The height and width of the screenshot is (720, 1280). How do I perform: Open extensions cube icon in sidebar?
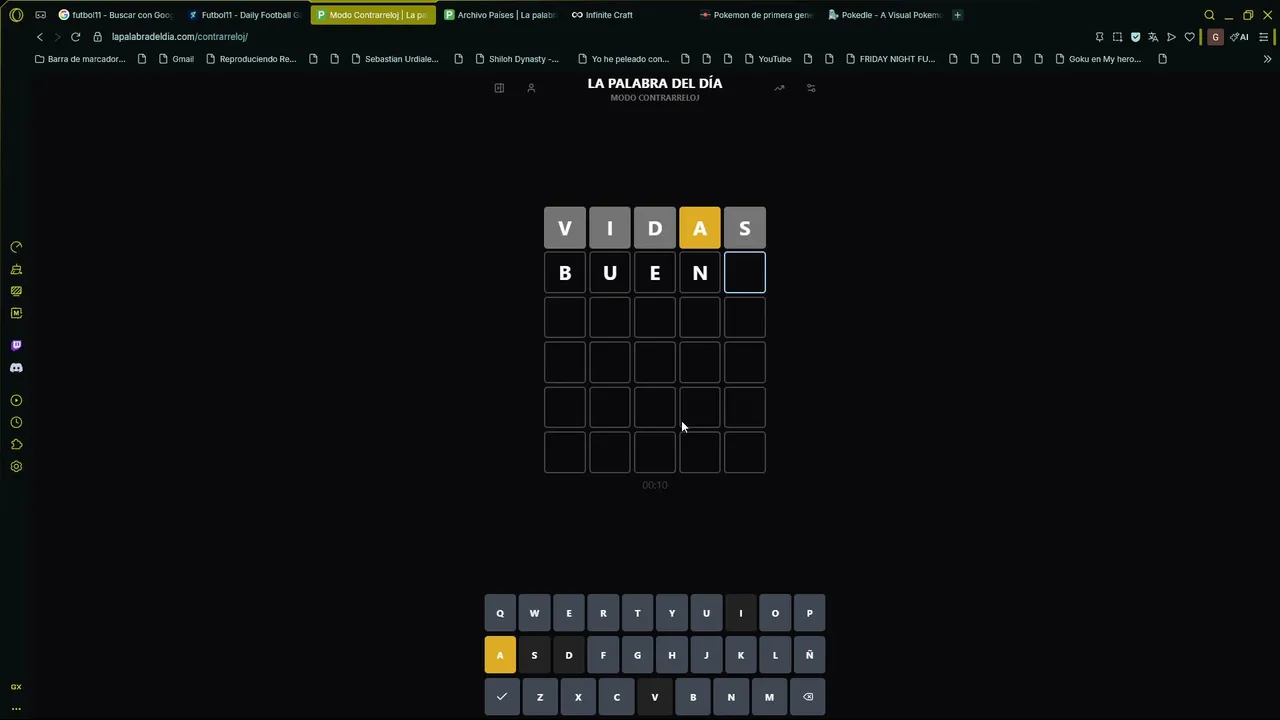pos(16,444)
